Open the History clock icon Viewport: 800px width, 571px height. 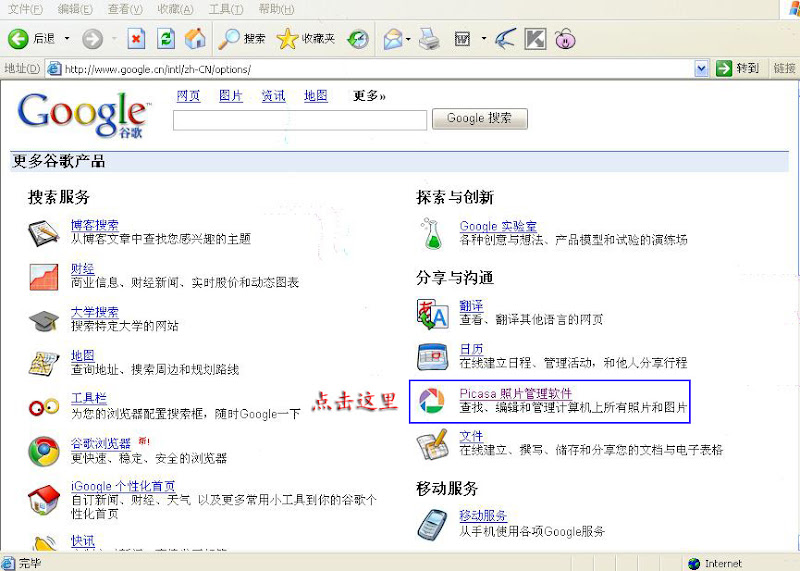(x=358, y=39)
